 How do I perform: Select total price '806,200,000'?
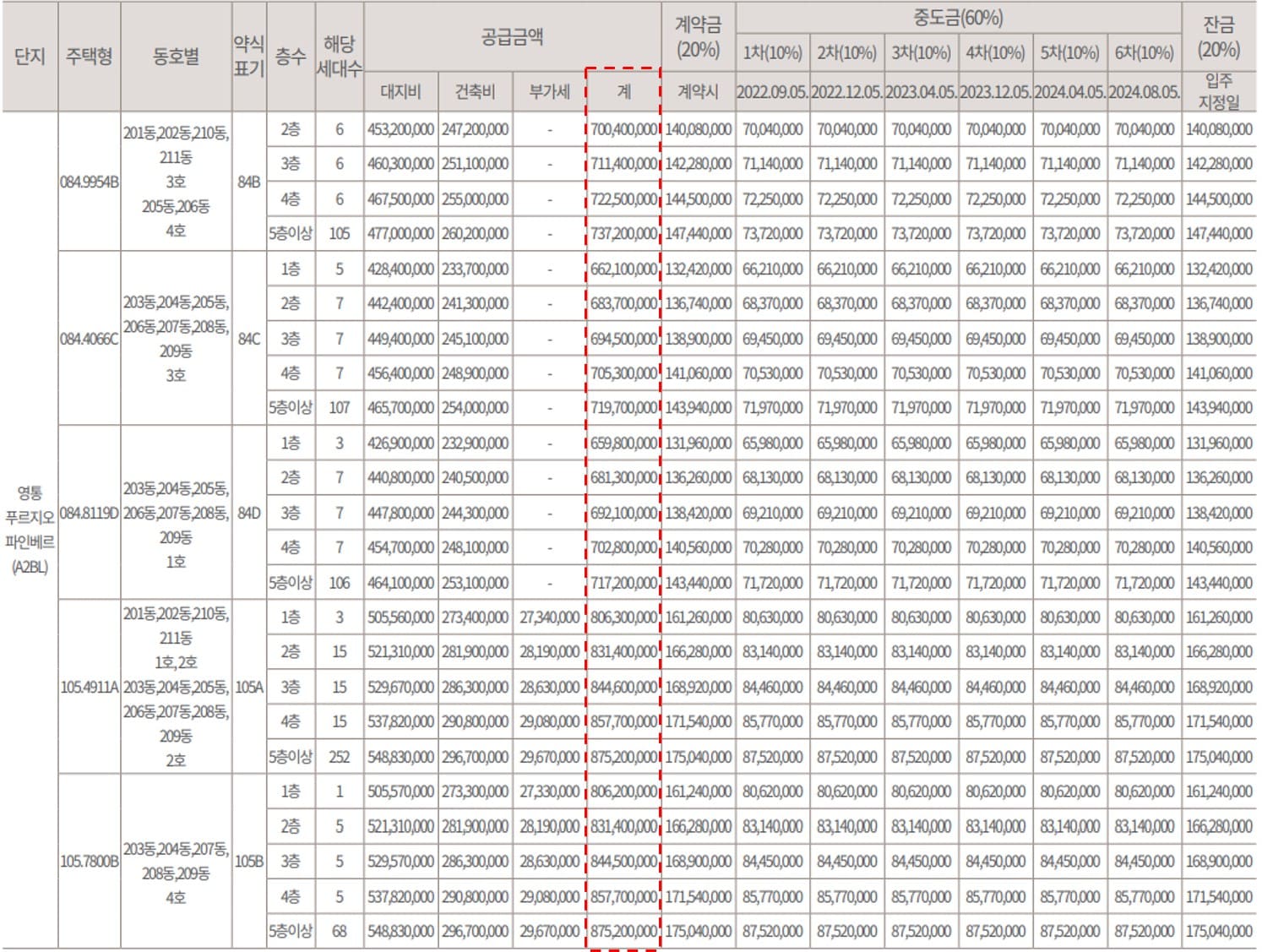click(623, 792)
